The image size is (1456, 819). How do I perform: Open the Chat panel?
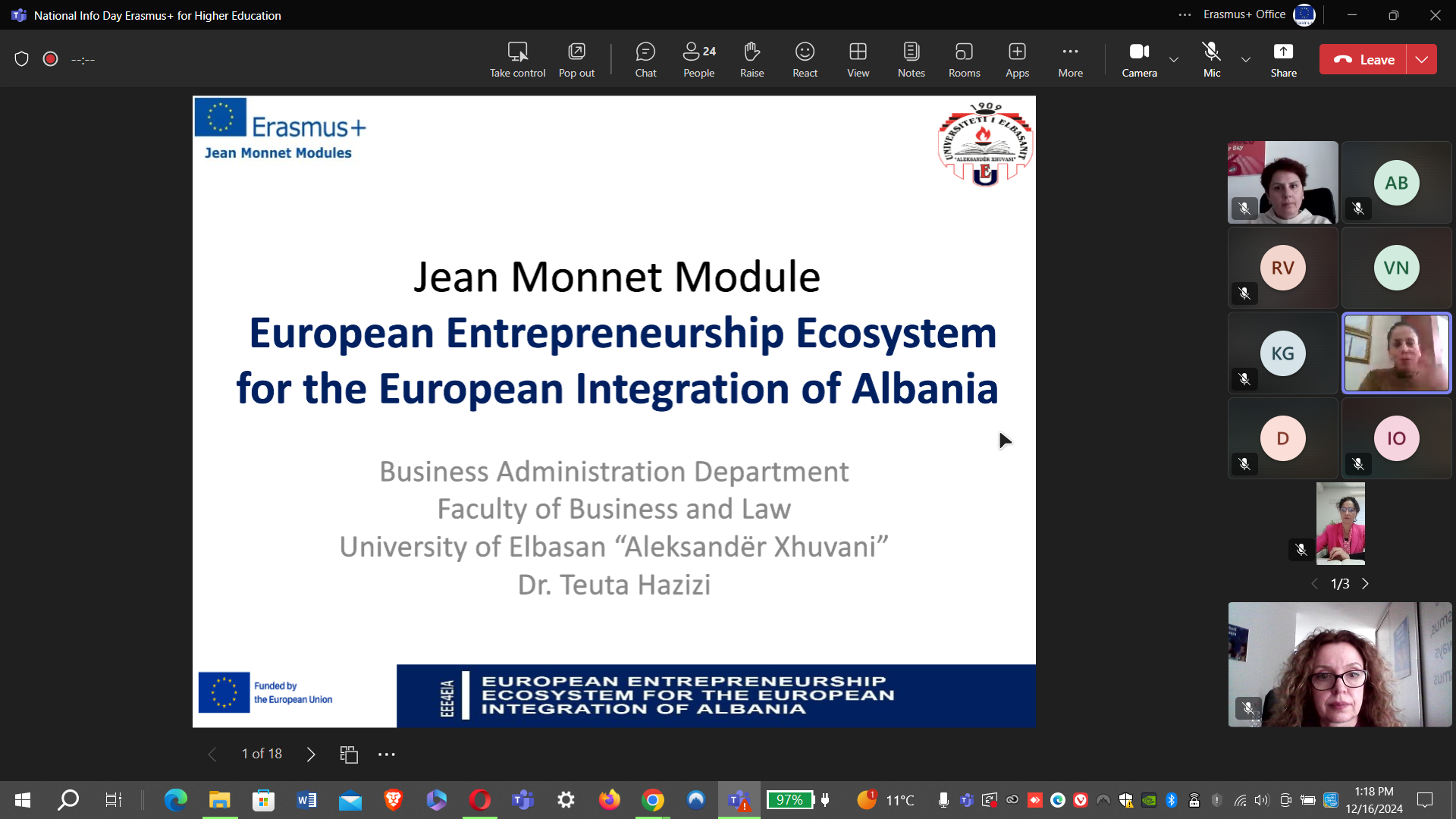pos(645,59)
